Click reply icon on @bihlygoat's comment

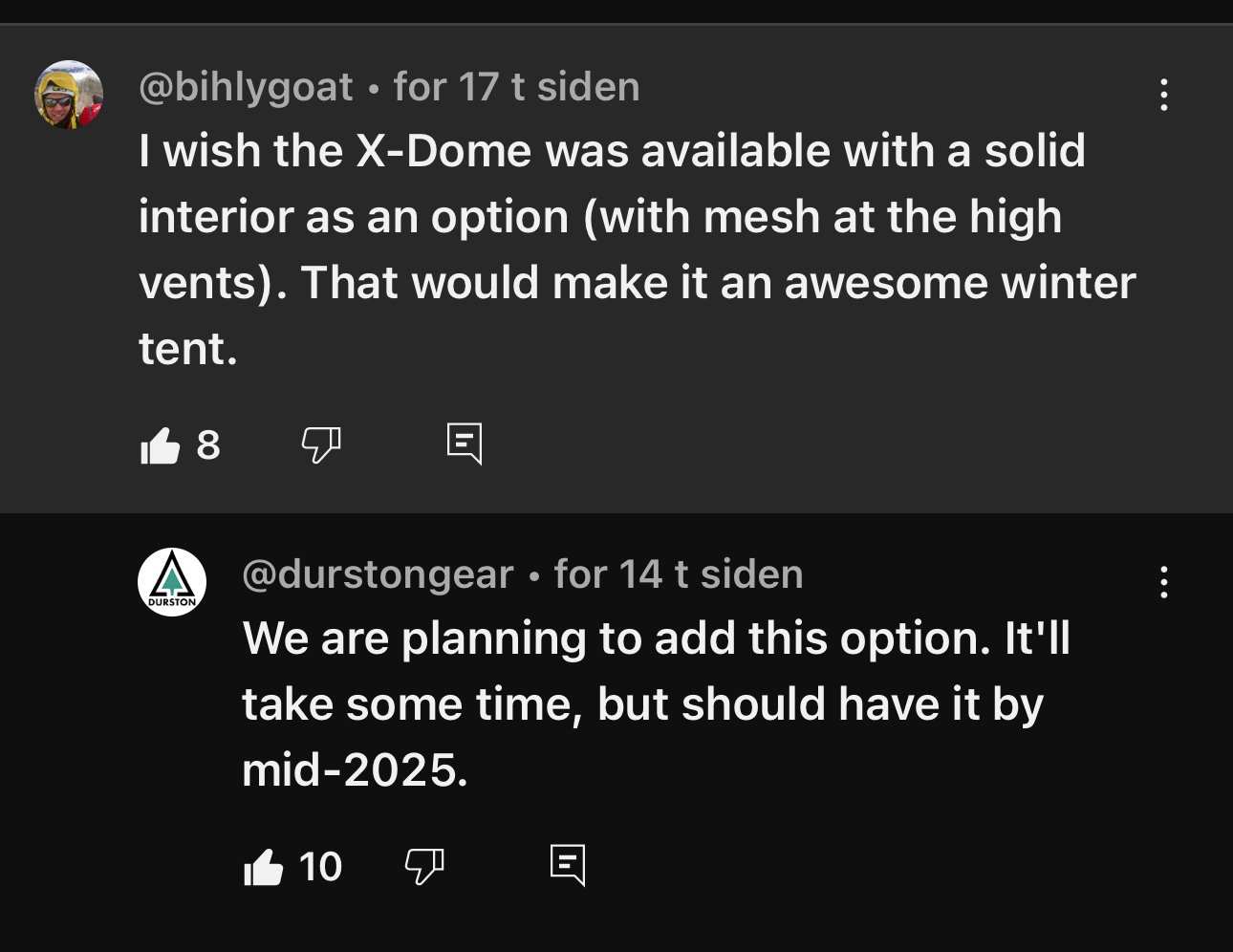[465, 444]
